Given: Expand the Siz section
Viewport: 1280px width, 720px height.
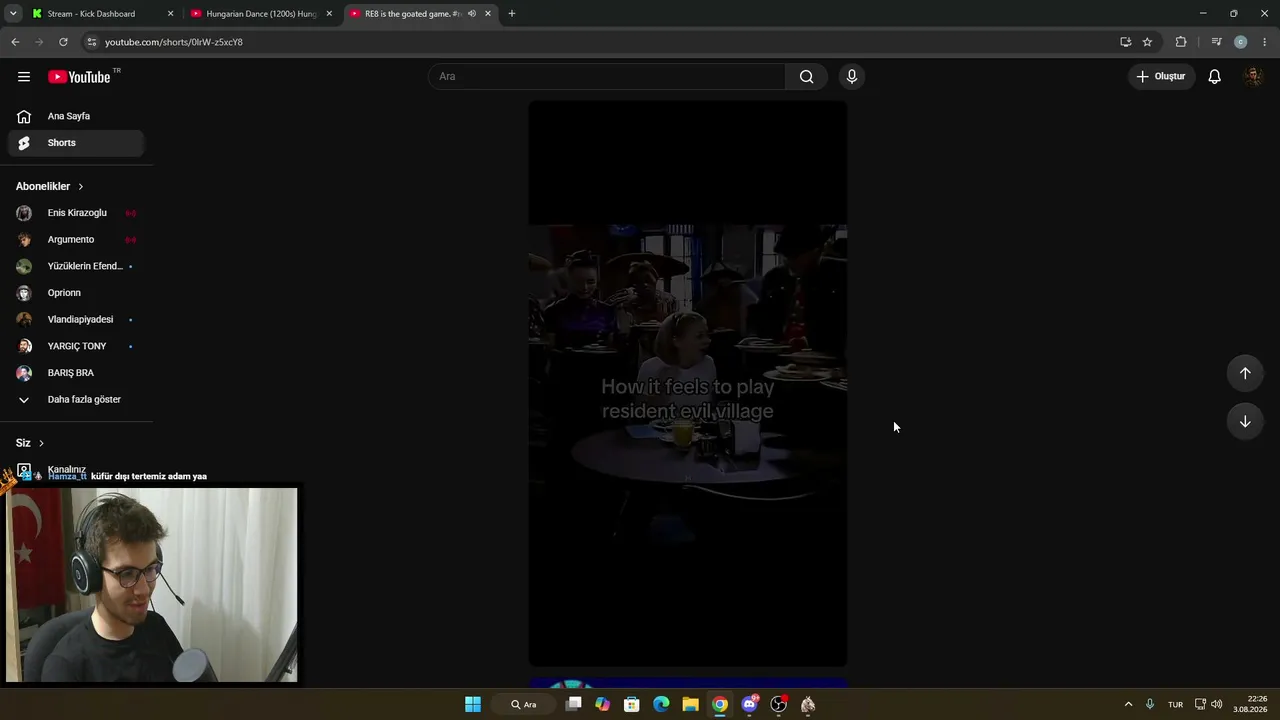Looking at the screenshot, I should (30, 443).
